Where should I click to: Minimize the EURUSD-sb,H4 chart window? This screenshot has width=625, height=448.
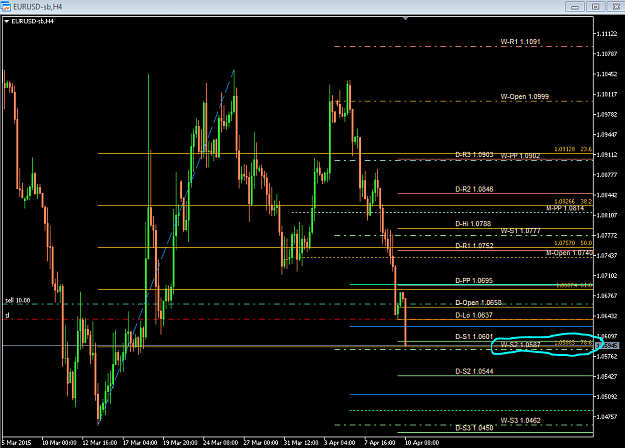(x=575, y=7)
